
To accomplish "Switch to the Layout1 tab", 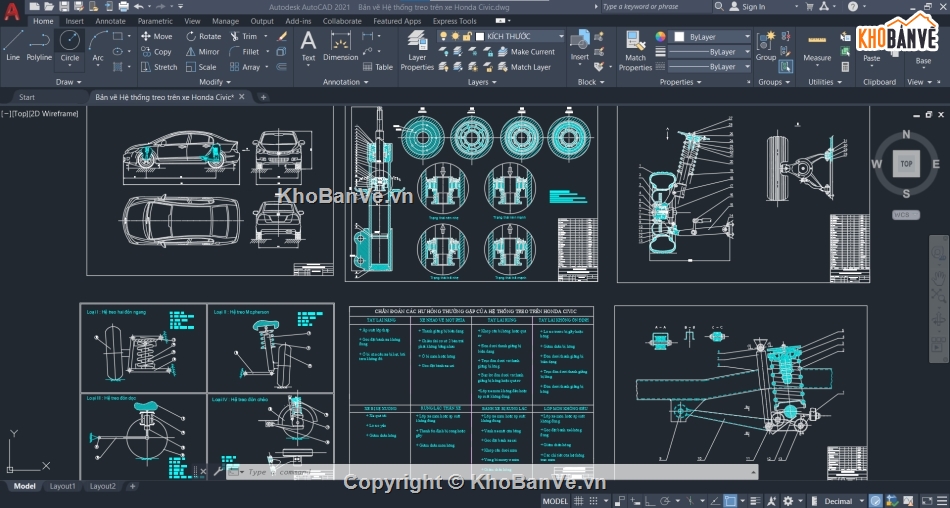I will [62, 486].
